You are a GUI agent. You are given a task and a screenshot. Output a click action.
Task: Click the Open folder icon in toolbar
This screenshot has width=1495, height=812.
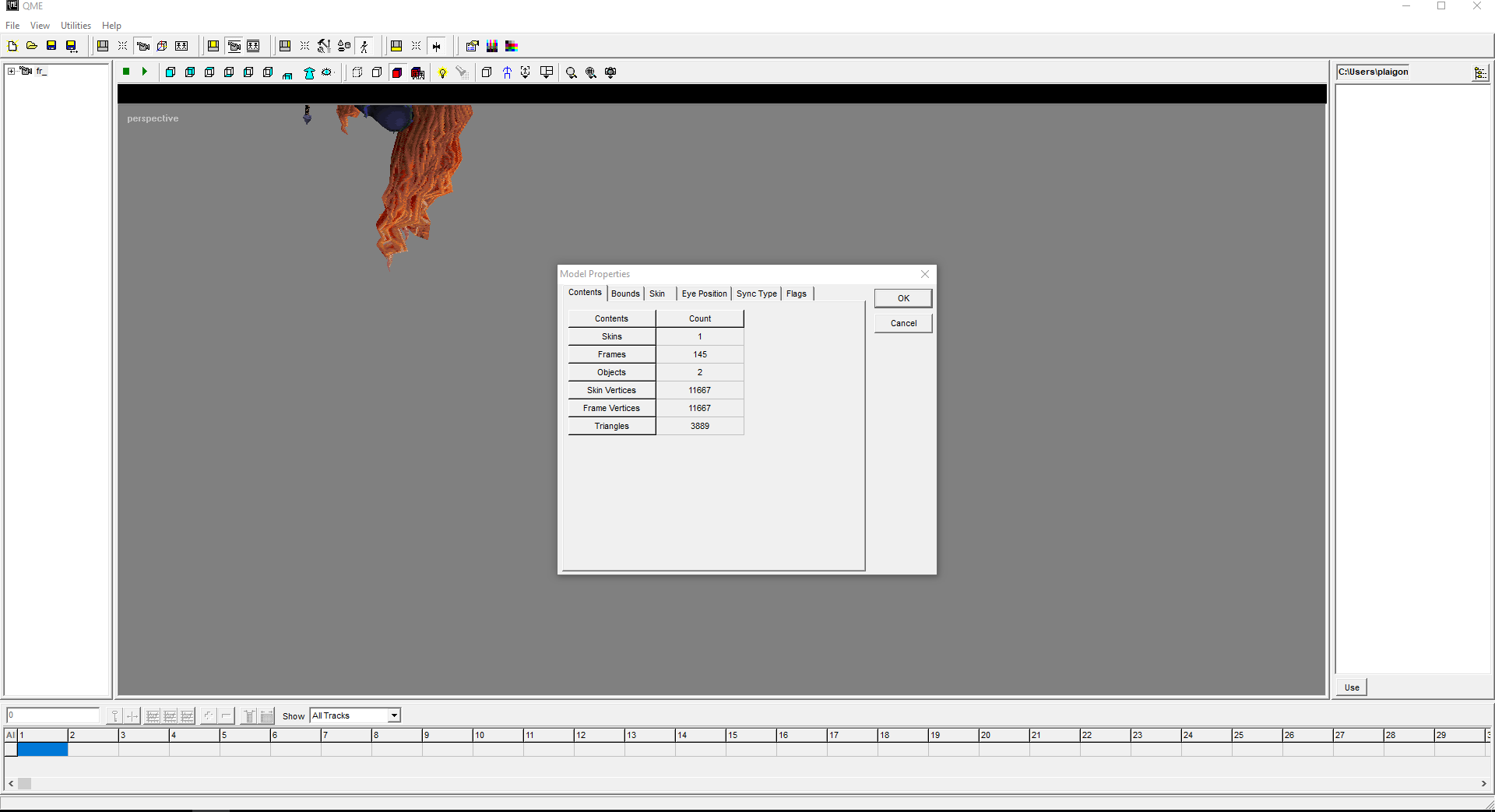pyautogui.click(x=32, y=46)
